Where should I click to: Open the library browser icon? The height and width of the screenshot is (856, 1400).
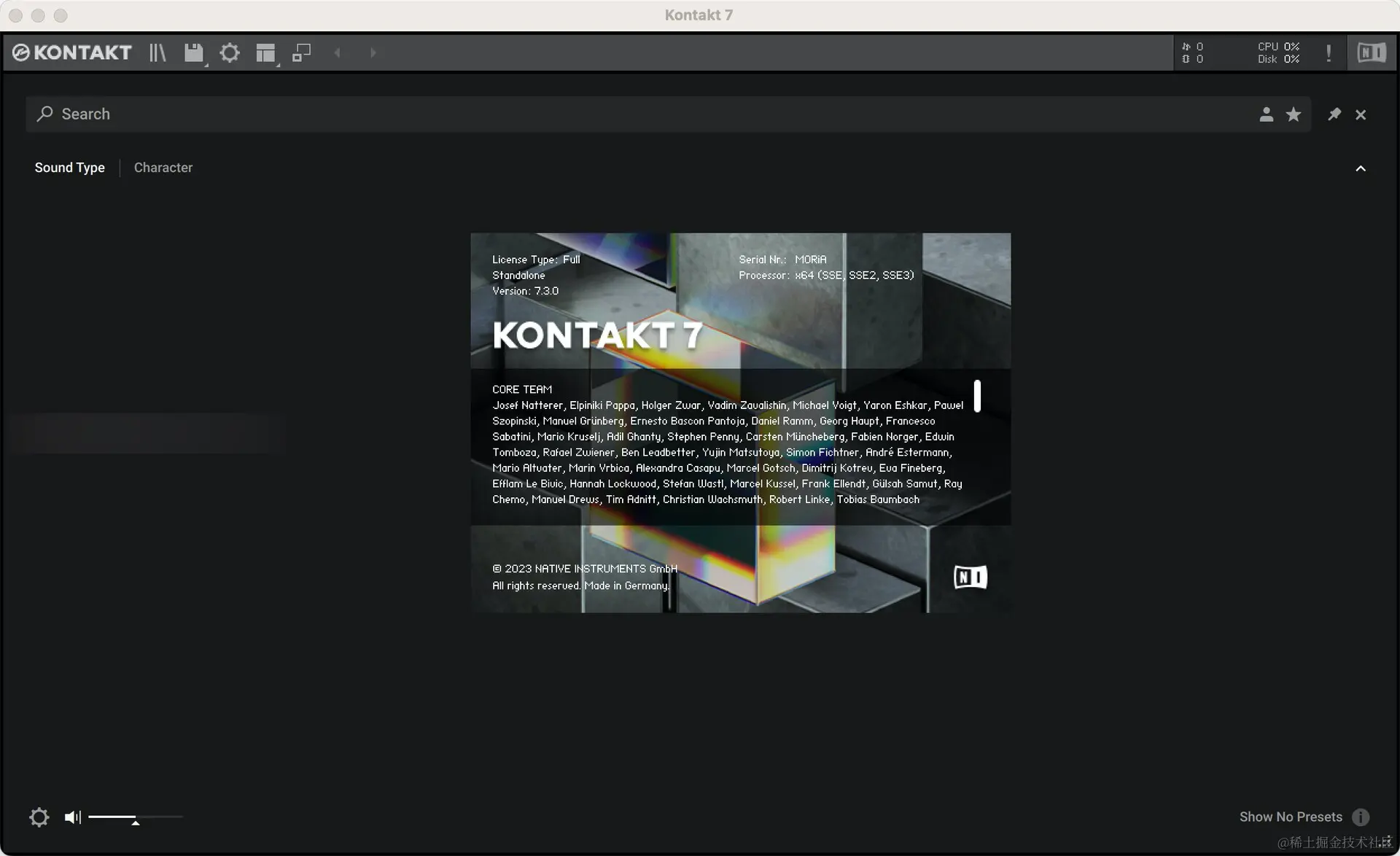tap(157, 52)
